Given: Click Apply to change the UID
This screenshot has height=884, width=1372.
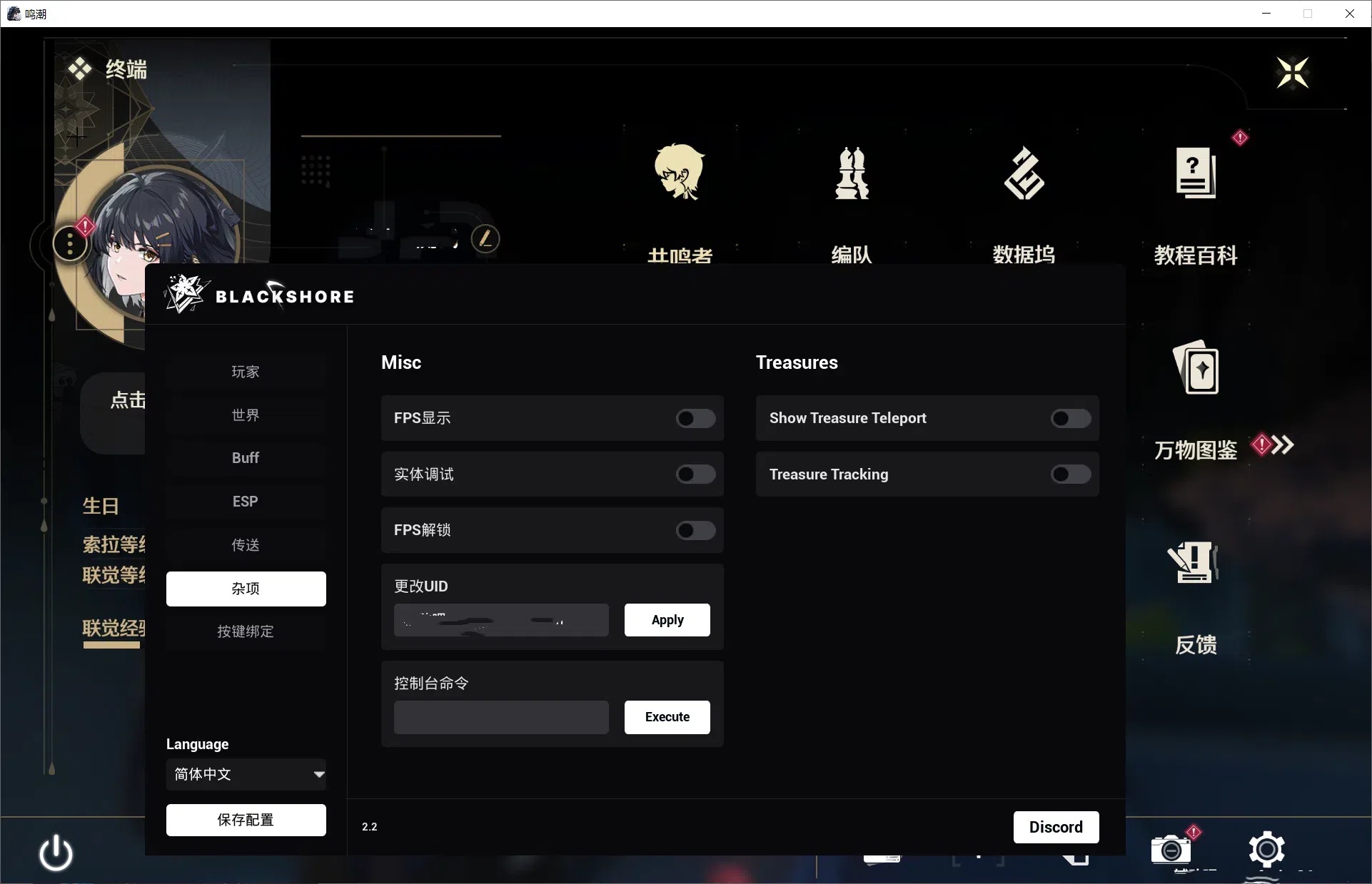Looking at the screenshot, I should tap(667, 620).
